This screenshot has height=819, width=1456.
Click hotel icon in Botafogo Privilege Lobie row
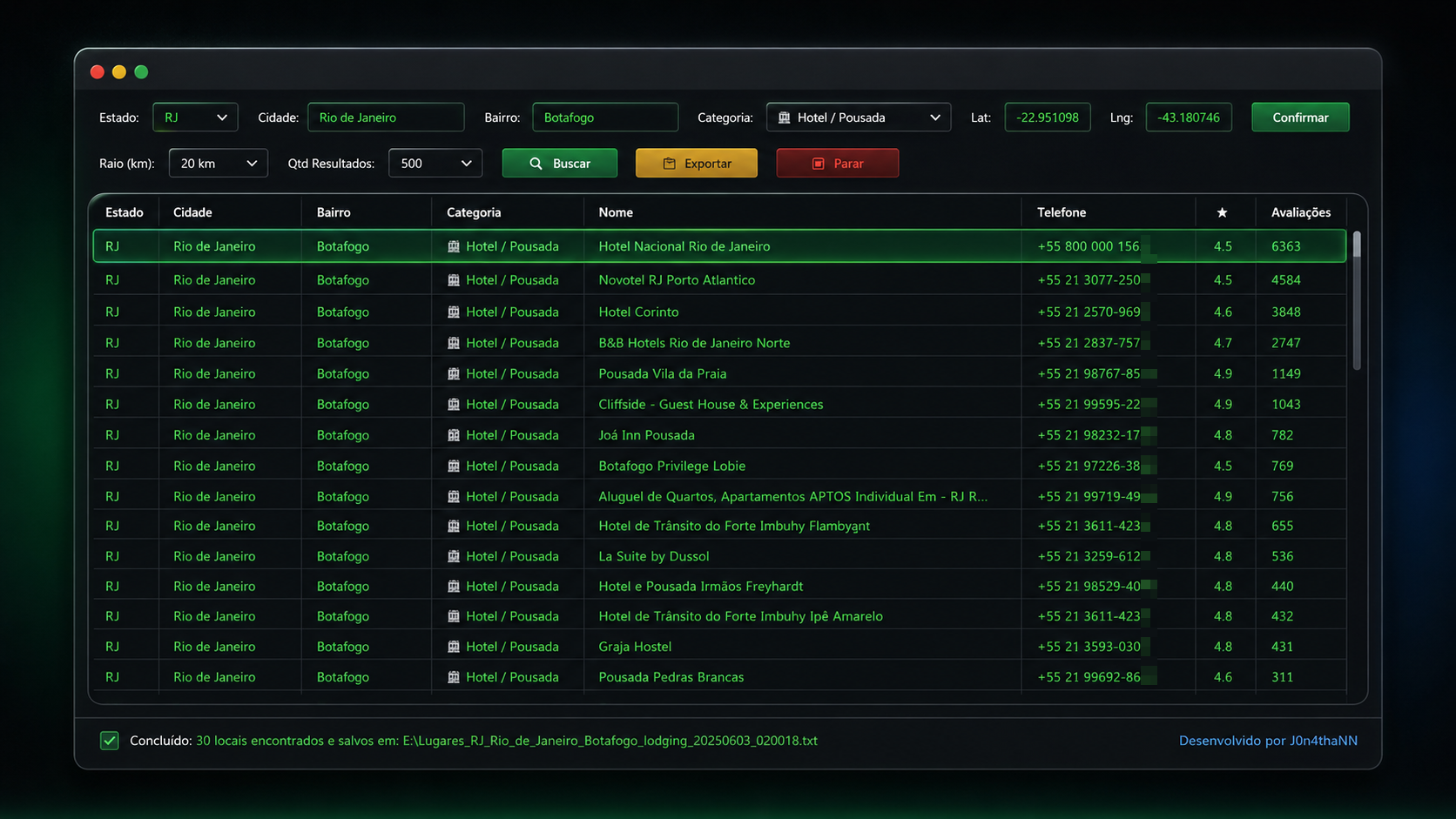tap(454, 466)
